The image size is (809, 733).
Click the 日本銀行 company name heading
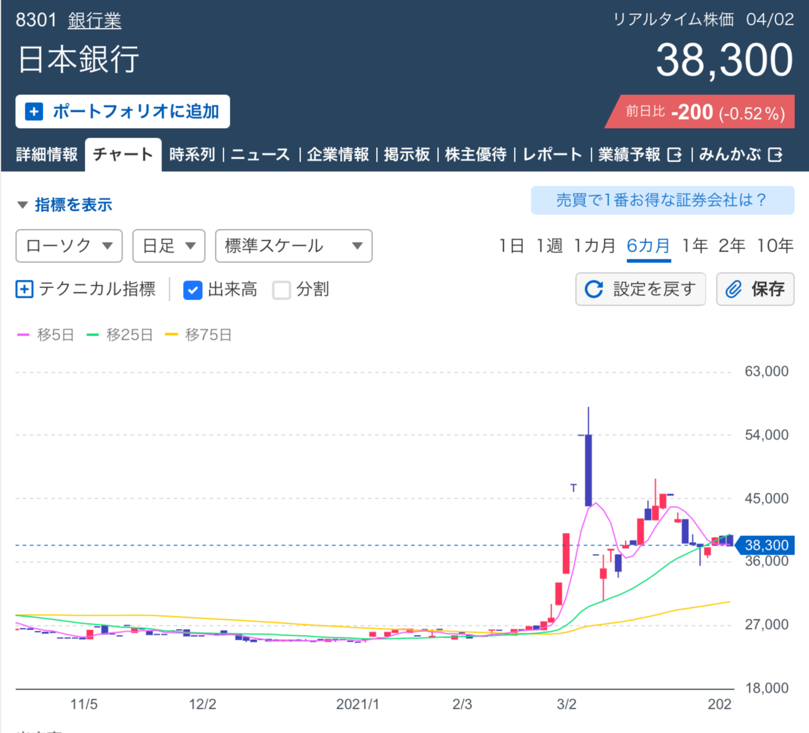[x=78, y=59]
